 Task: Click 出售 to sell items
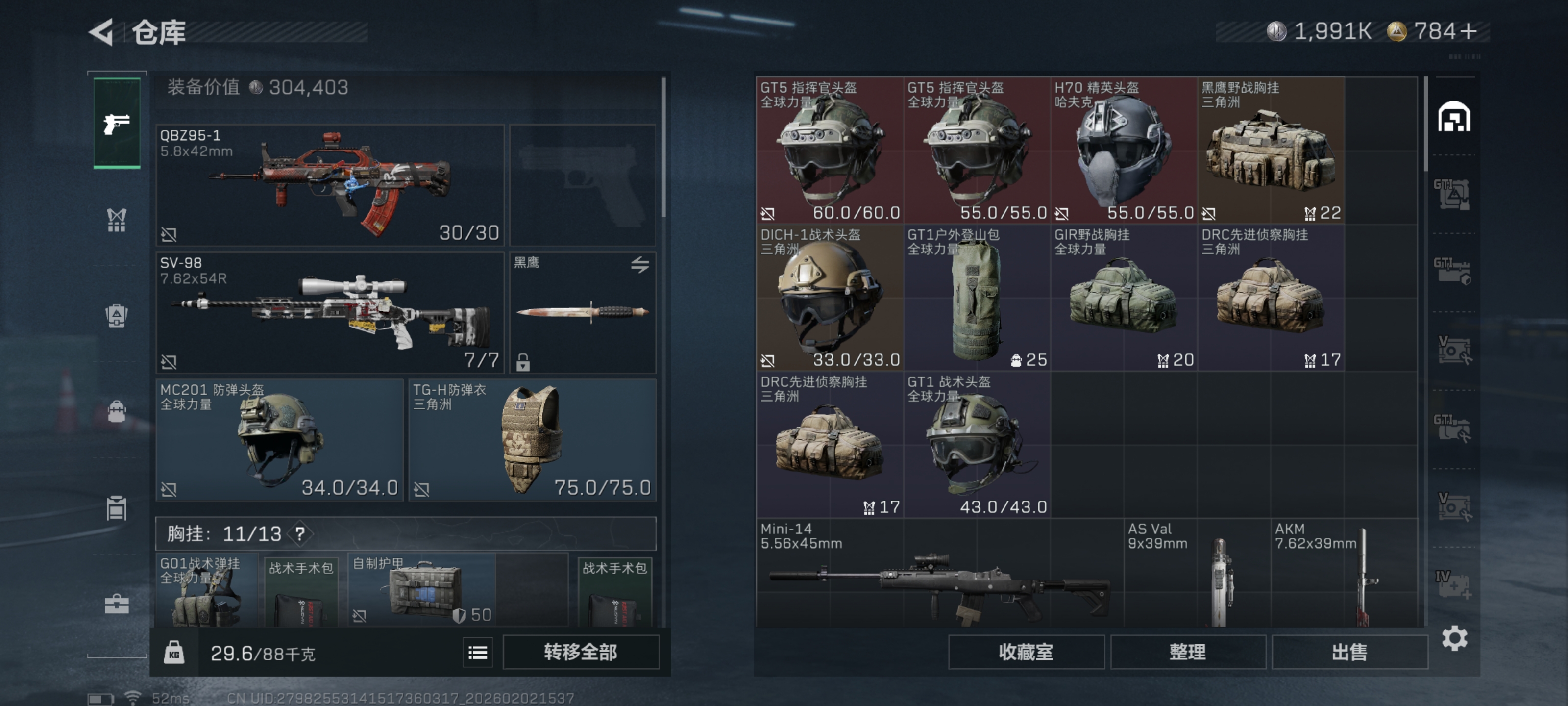click(1349, 653)
